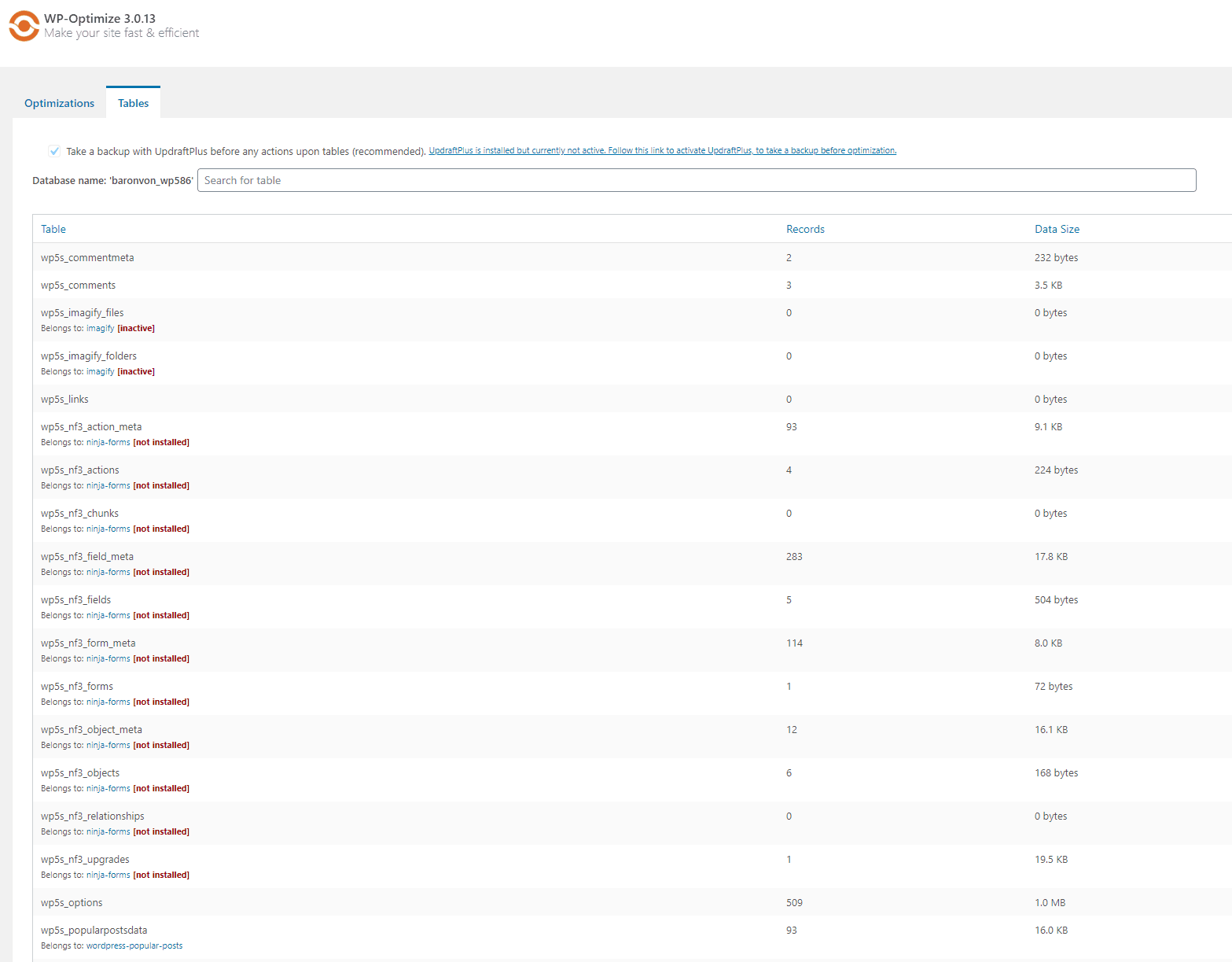Select the wp5s_imagify_folders table name
Screen dimensions: 1232x962
click(89, 356)
